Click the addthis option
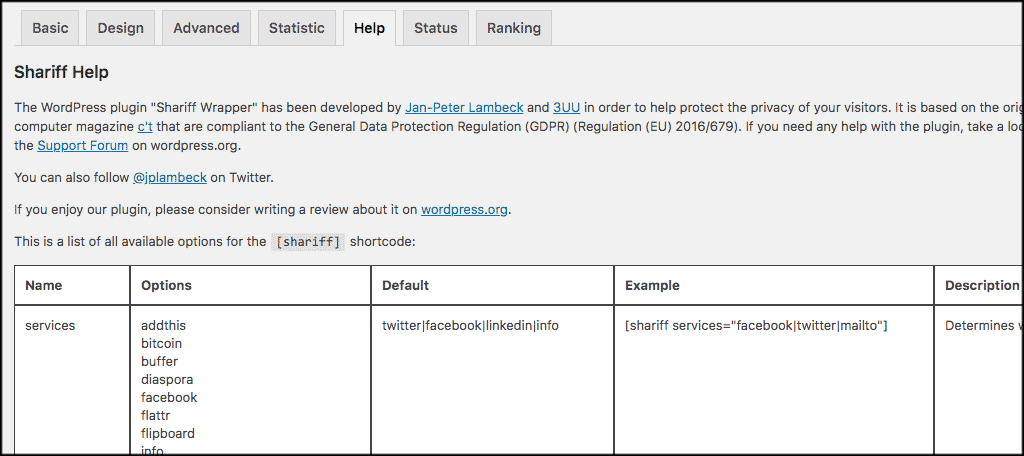1024x456 pixels. (164, 325)
